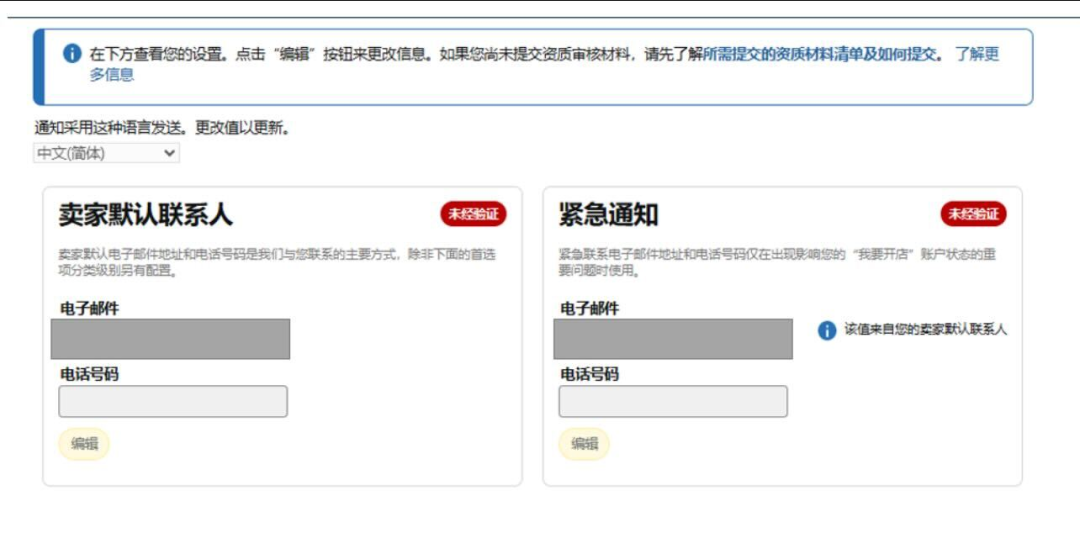
Task: Click the 通知采用这种语言发送 instruction text
Action: (x=162, y=128)
